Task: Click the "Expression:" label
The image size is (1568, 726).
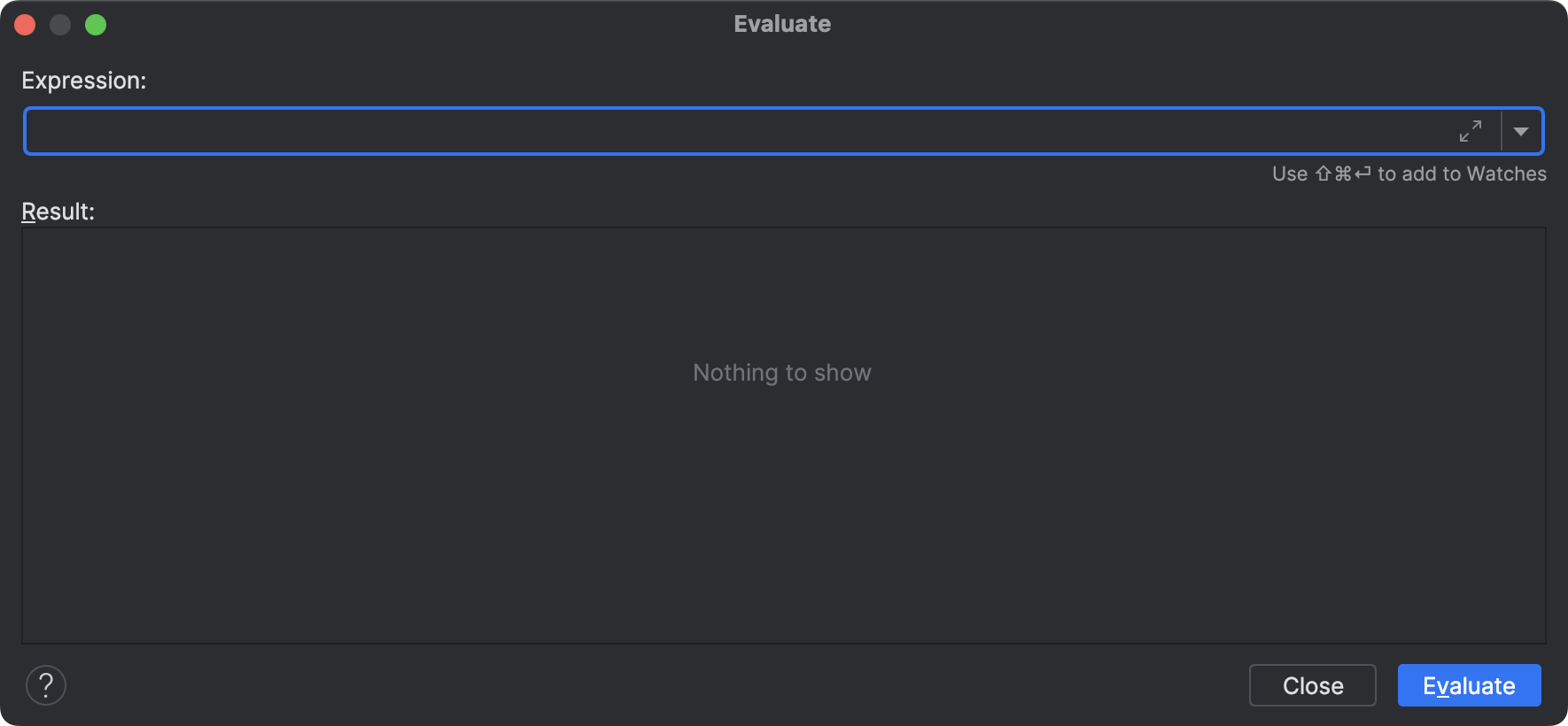Action: [x=84, y=81]
